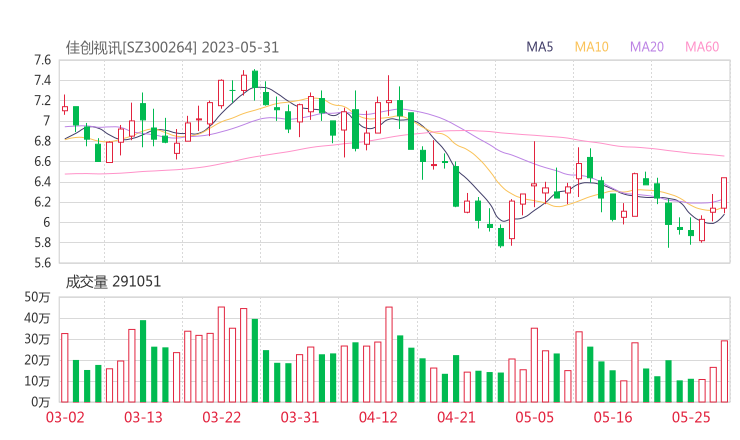
Task: Click the 6.8 price axis label
Action: click(42, 141)
